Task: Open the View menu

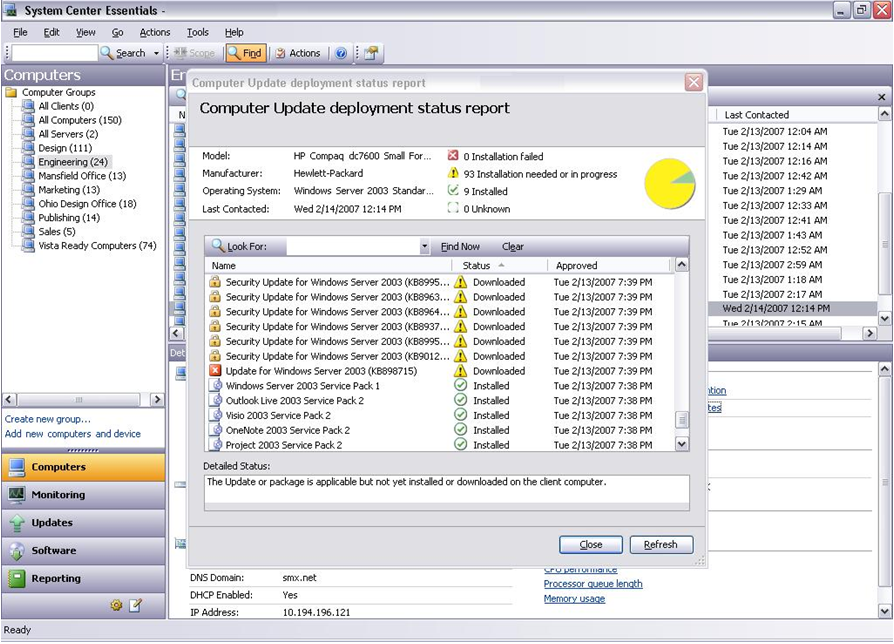Action: pyautogui.click(x=86, y=32)
